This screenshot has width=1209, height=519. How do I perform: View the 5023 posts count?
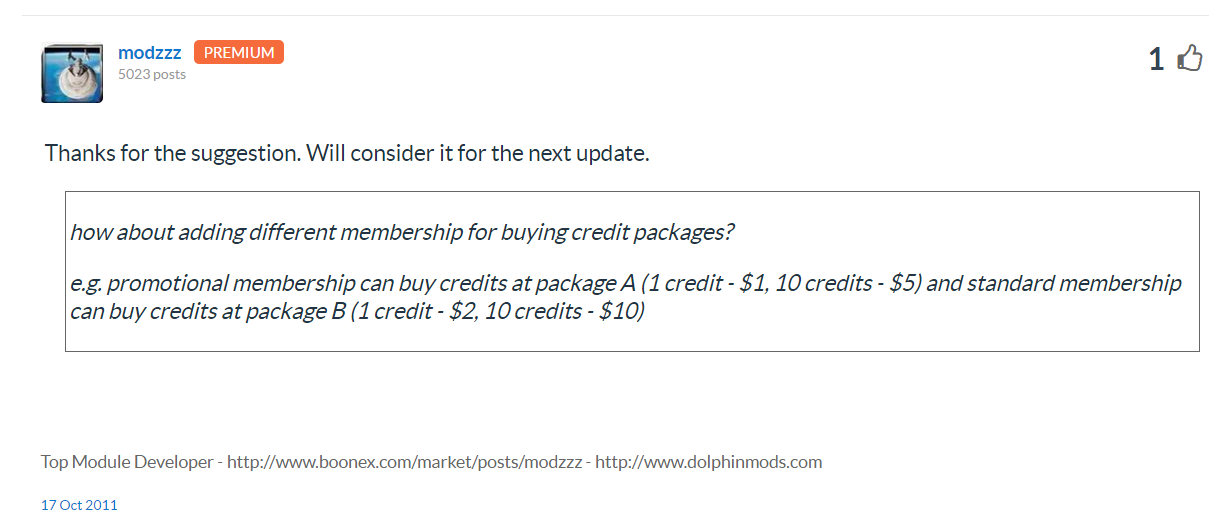152,74
